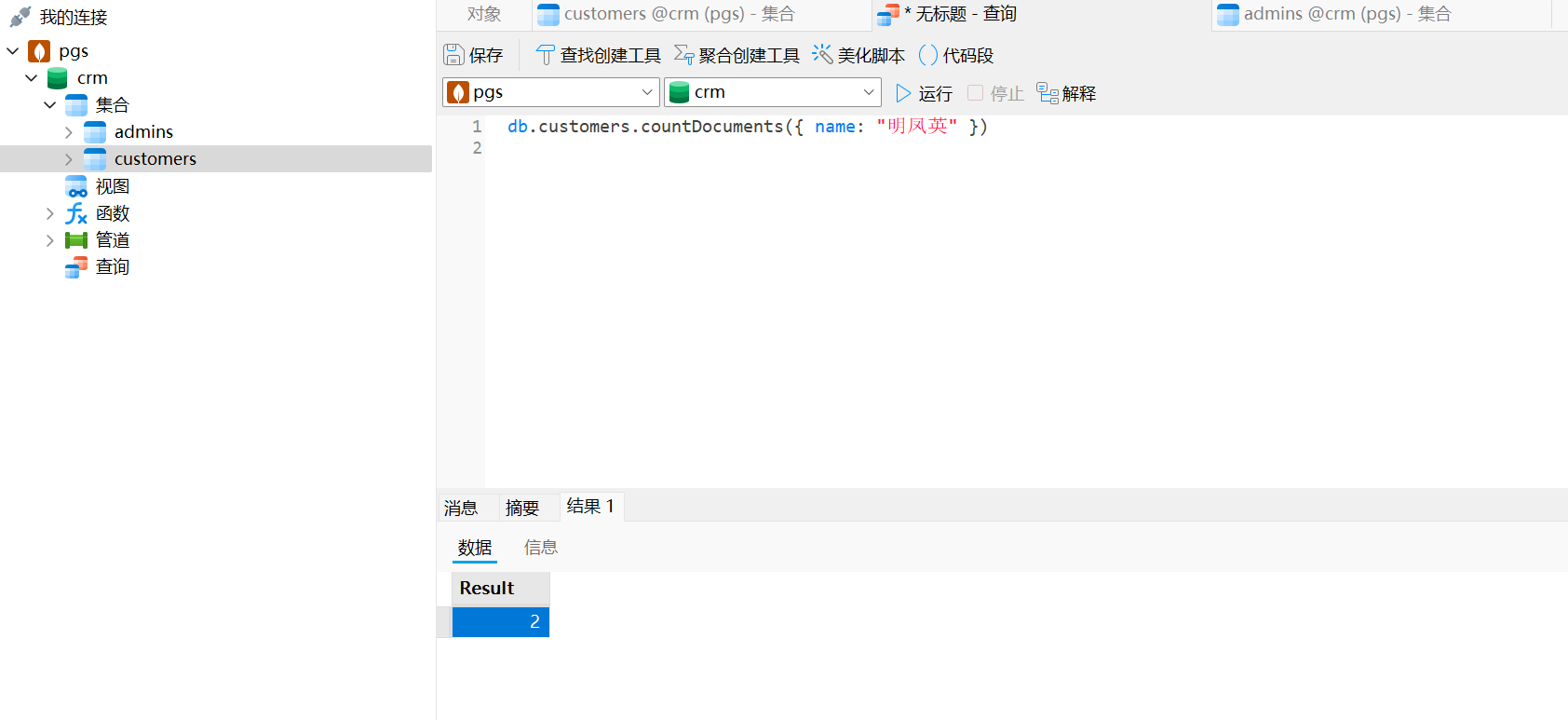This screenshot has height=720, width=1568.
Task: Expand the admins collection node
Action: coord(69,132)
